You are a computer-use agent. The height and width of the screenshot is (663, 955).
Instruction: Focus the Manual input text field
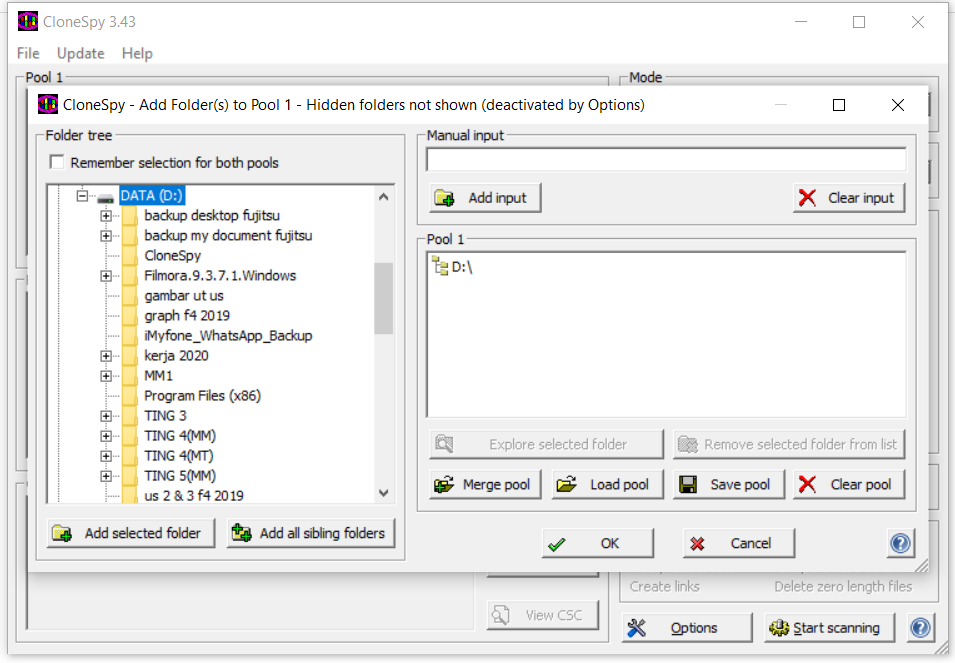[666, 160]
